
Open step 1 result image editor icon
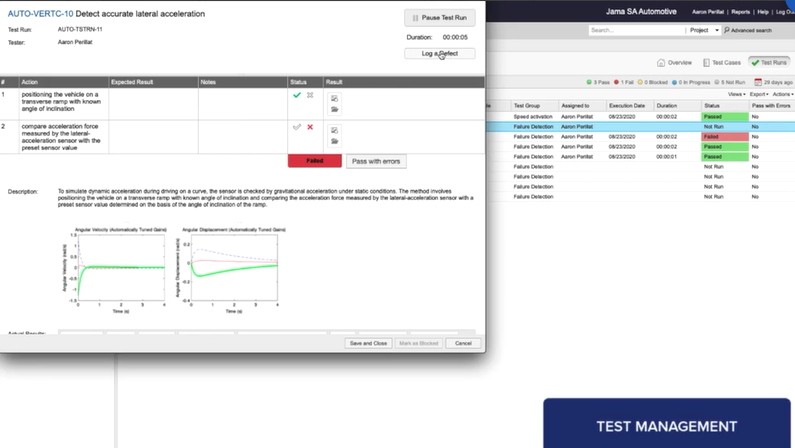pyautogui.click(x=335, y=99)
